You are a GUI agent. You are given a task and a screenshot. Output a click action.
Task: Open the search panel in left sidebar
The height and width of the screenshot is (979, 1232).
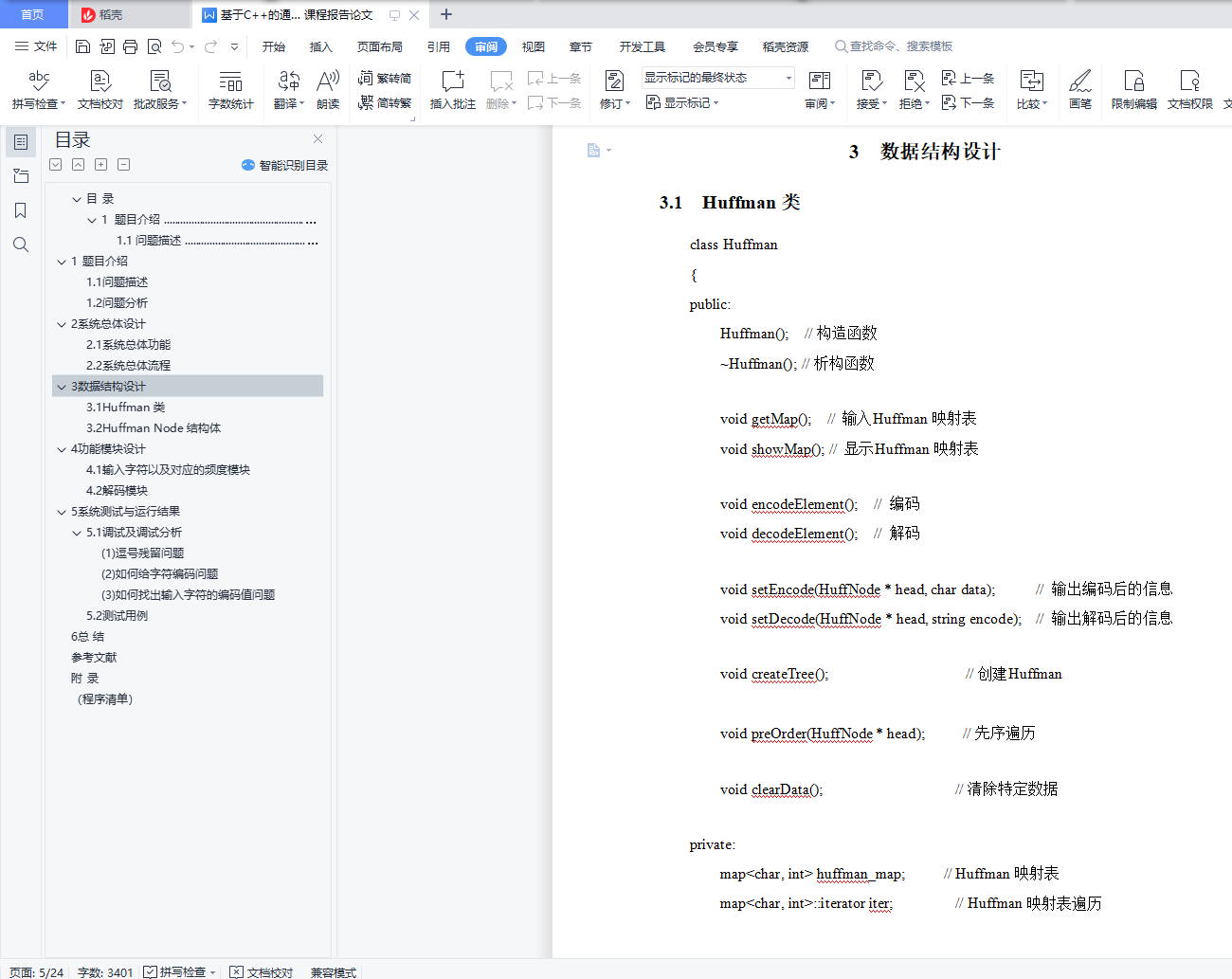click(20, 245)
